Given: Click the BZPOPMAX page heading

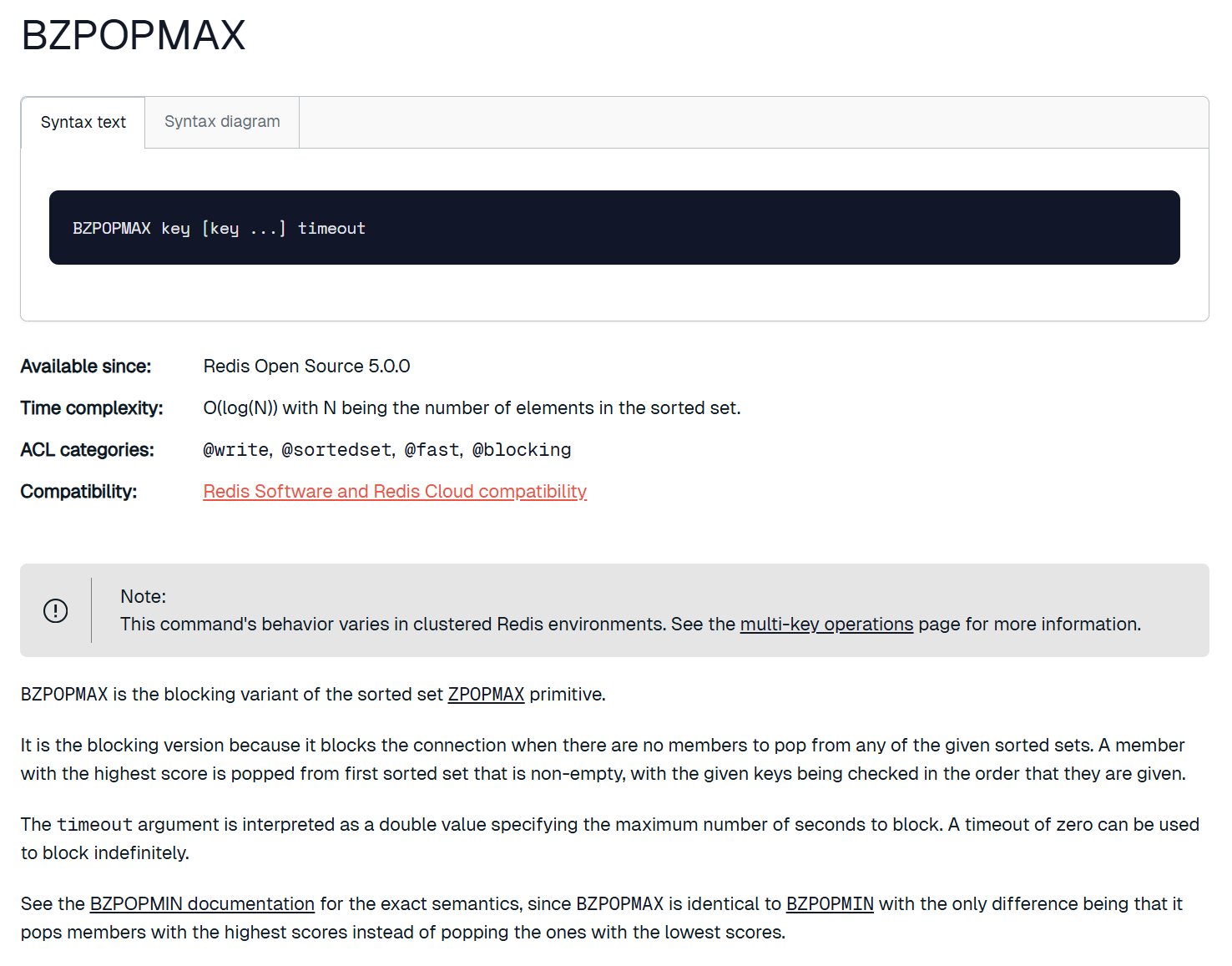Looking at the screenshot, I should coord(134,36).
